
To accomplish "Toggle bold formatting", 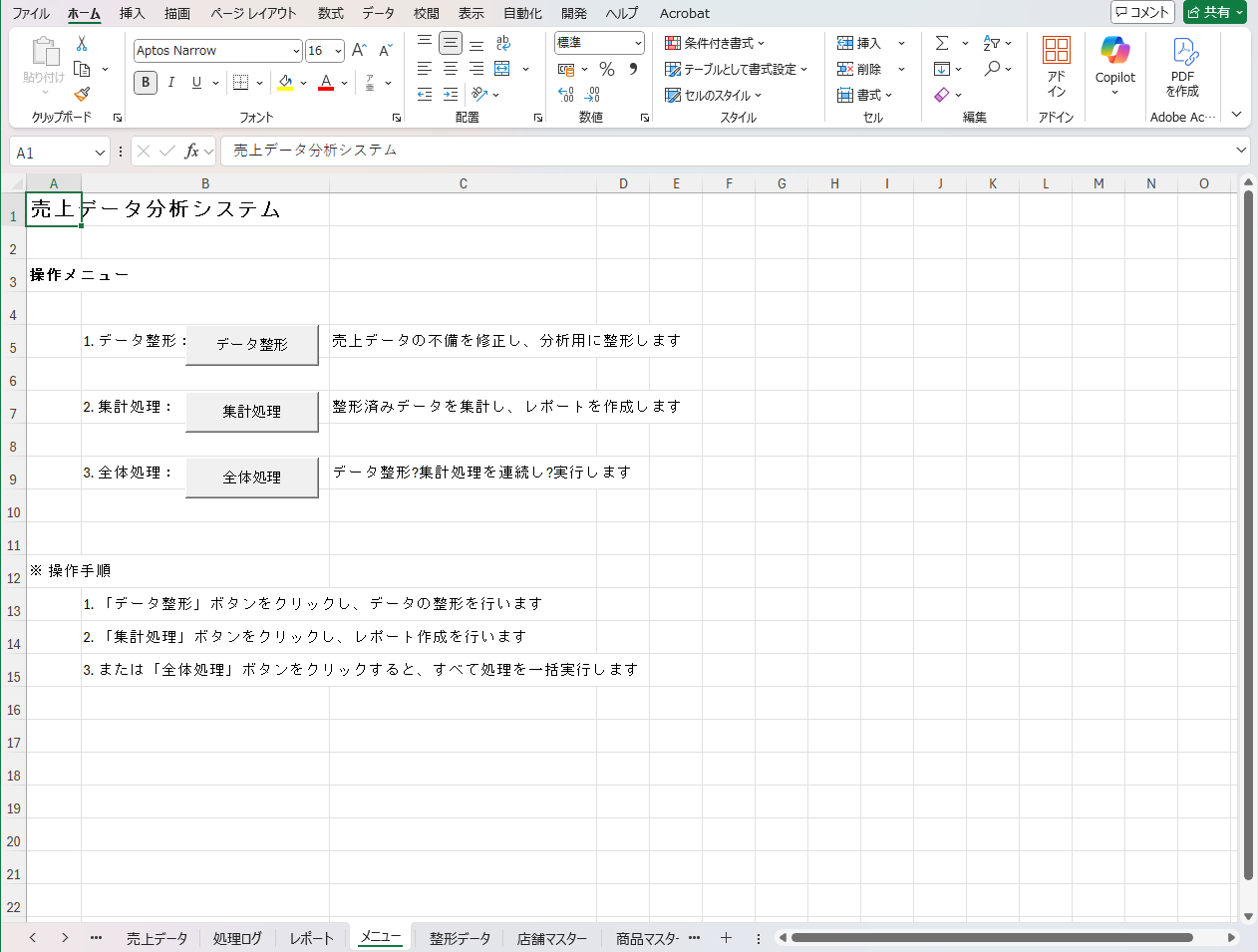I will [145, 83].
